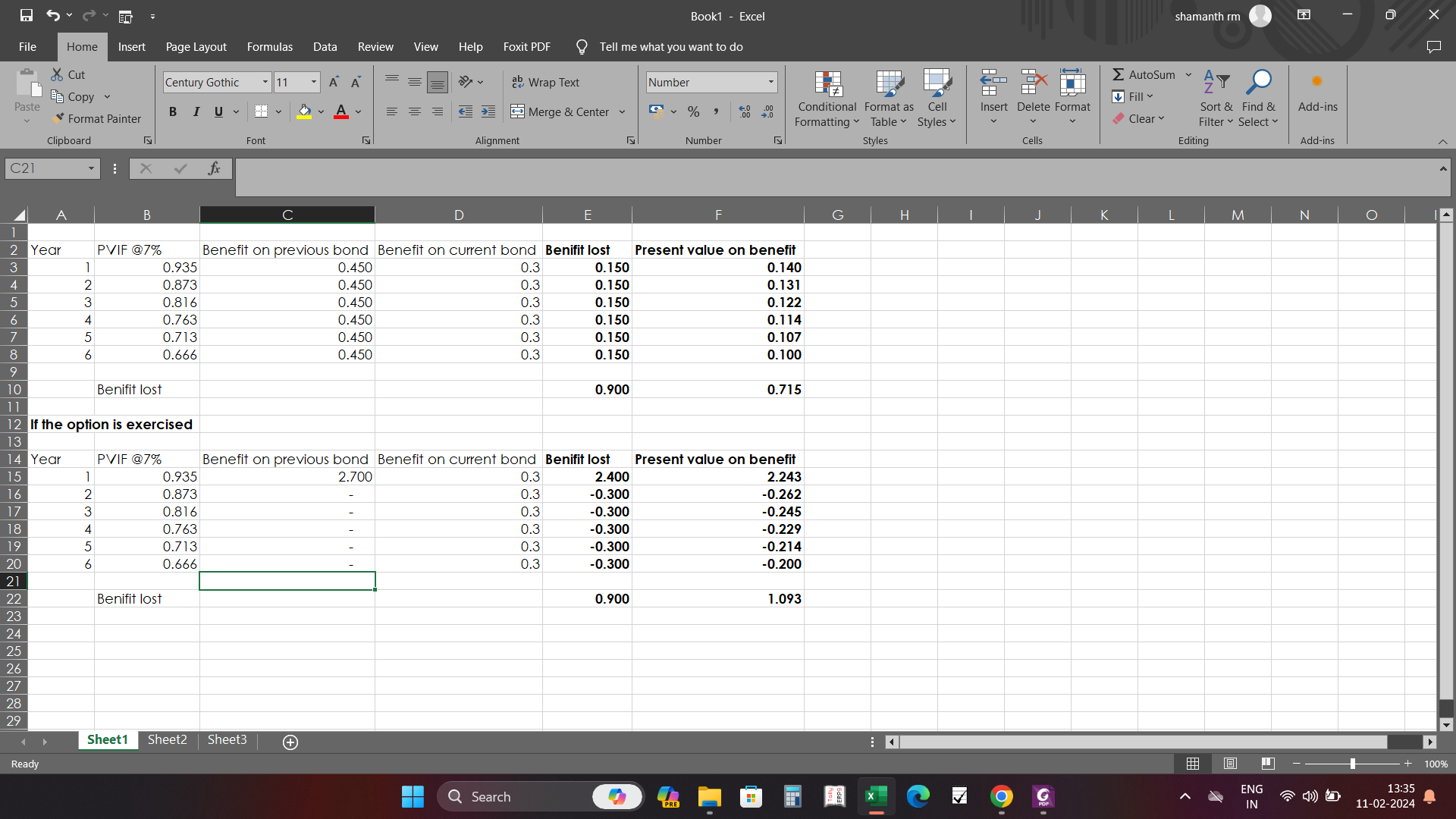Click the Format Painter icon

click(58, 119)
